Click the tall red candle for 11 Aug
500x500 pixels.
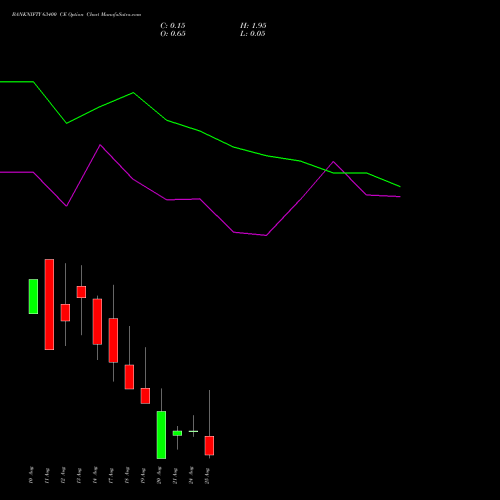click(49, 304)
